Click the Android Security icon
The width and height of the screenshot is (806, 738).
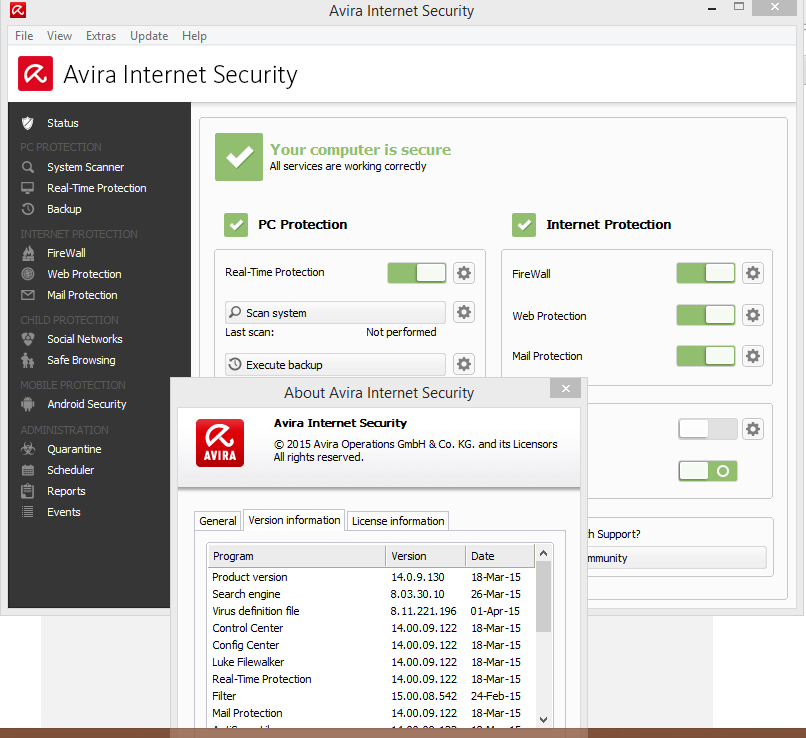coord(28,404)
